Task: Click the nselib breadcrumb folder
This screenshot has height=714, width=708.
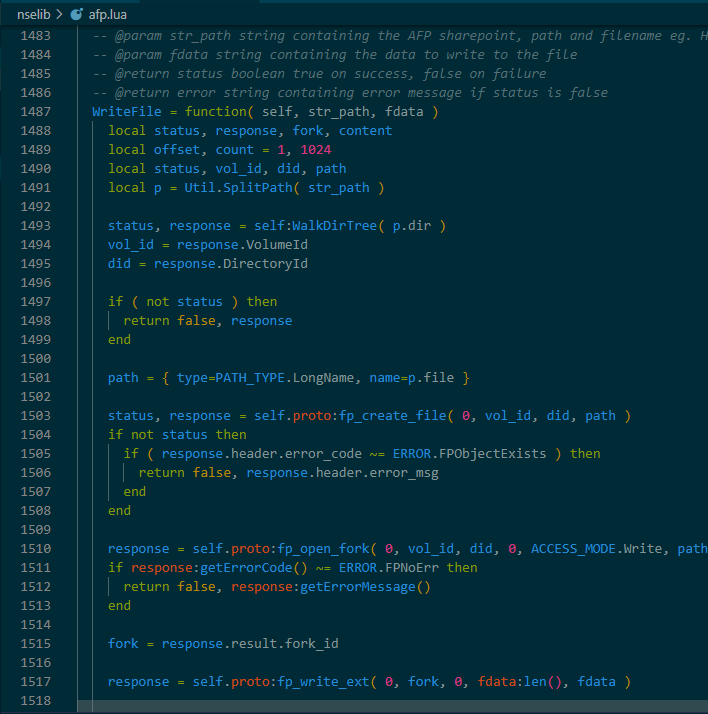Action: coord(33,15)
